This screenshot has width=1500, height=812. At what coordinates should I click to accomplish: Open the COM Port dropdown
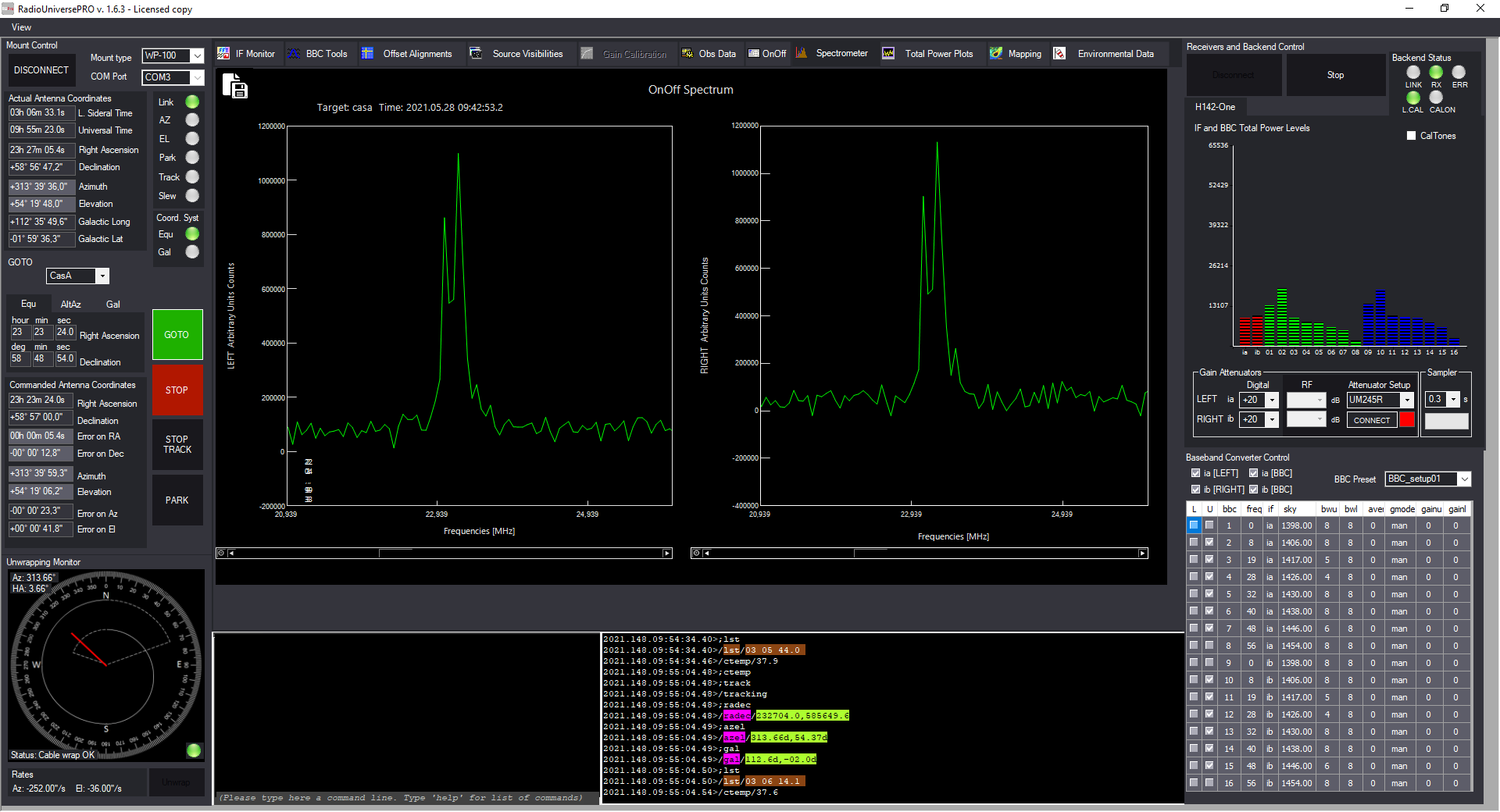198,77
